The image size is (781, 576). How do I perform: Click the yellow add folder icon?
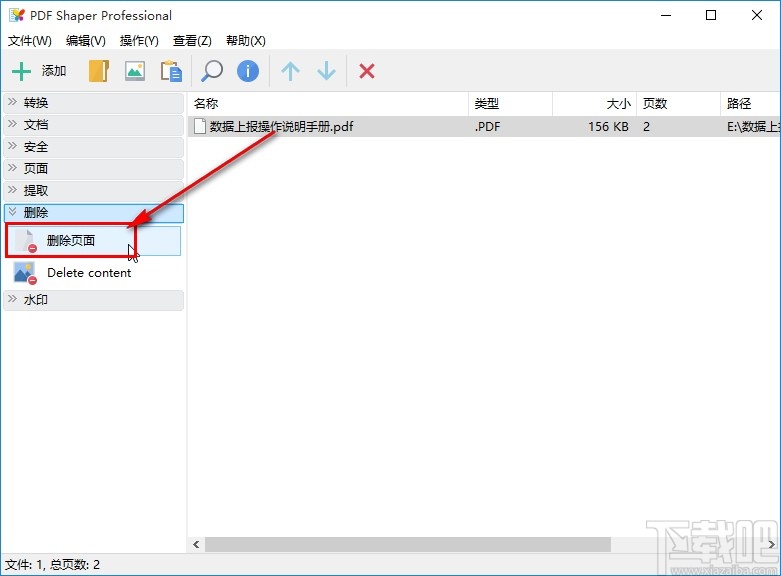99,71
